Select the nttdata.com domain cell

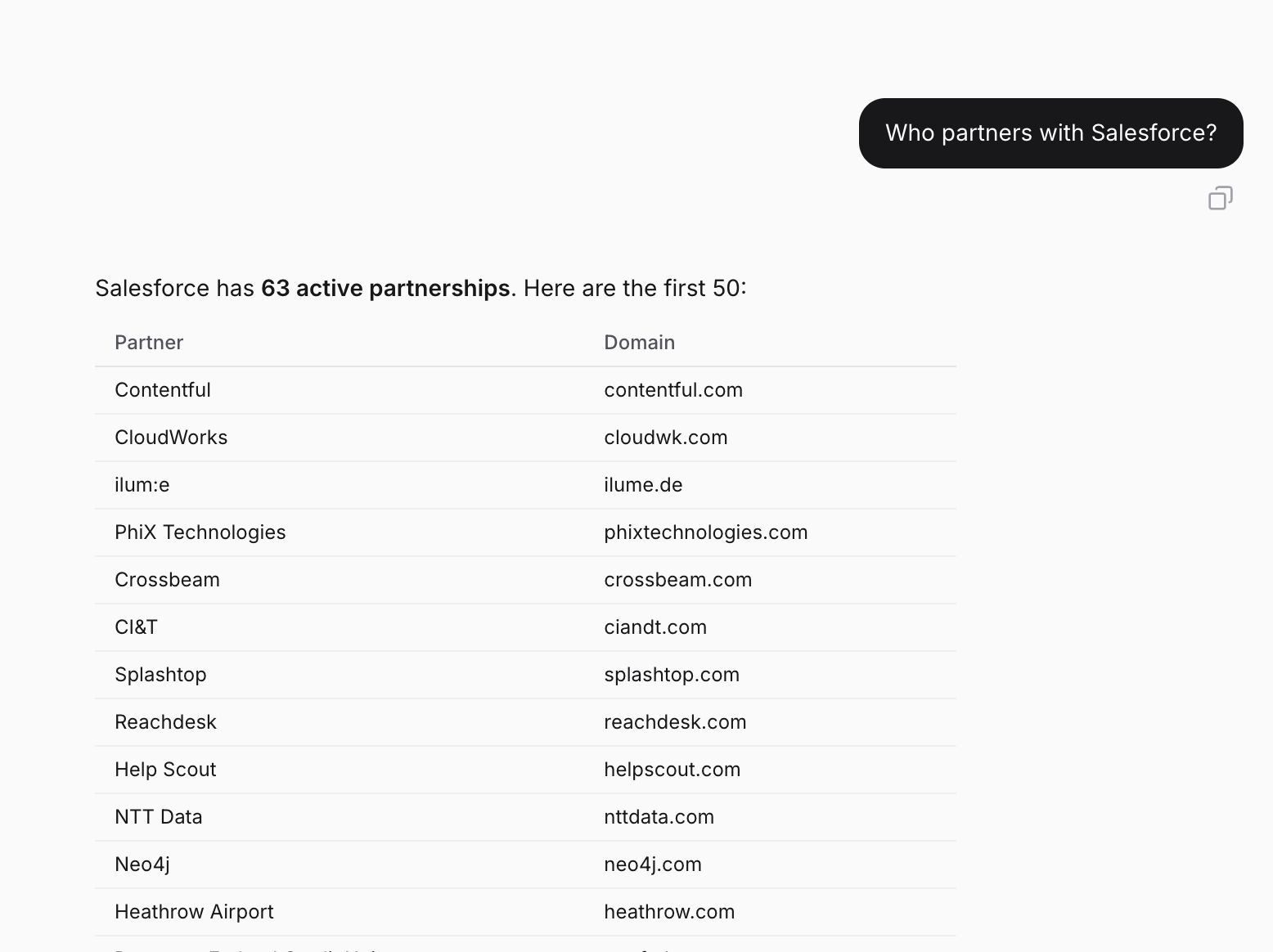[x=659, y=817]
